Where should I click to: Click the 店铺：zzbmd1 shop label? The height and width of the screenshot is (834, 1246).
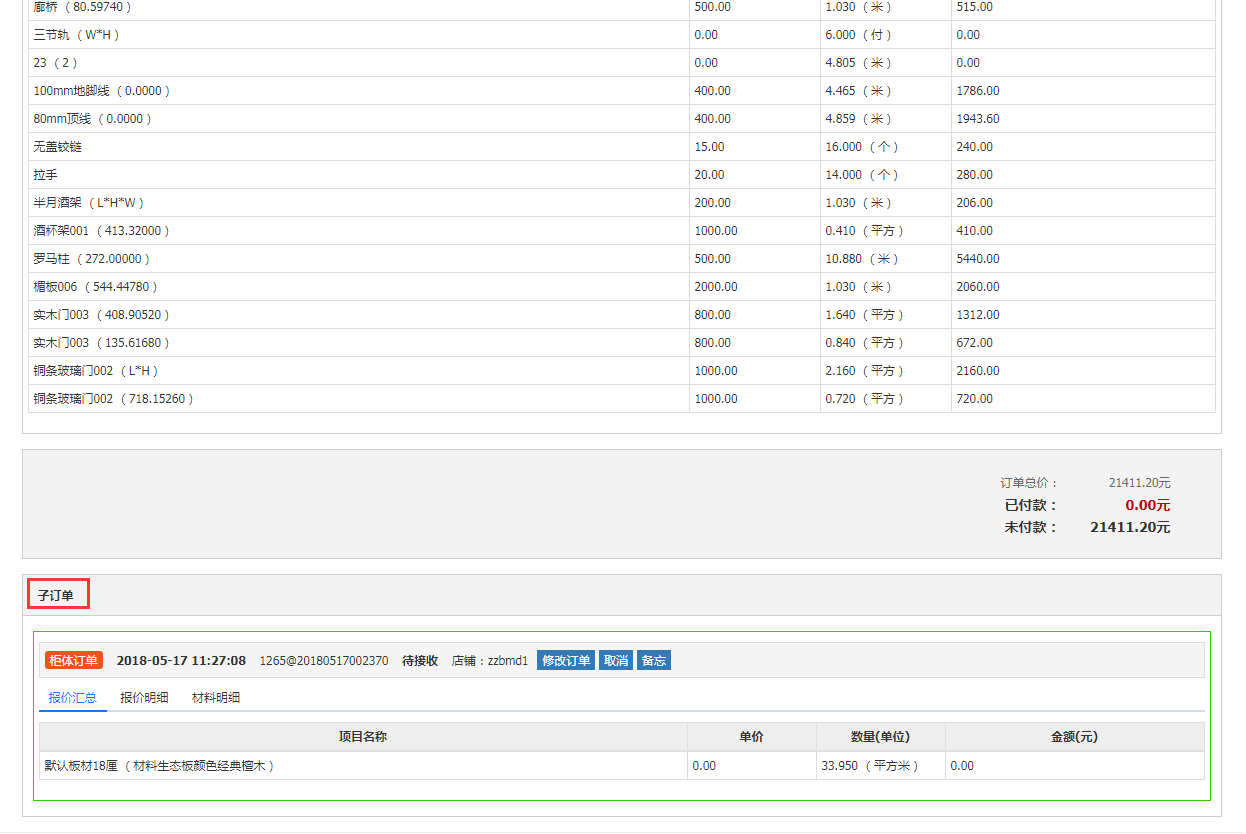click(x=490, y=661)
